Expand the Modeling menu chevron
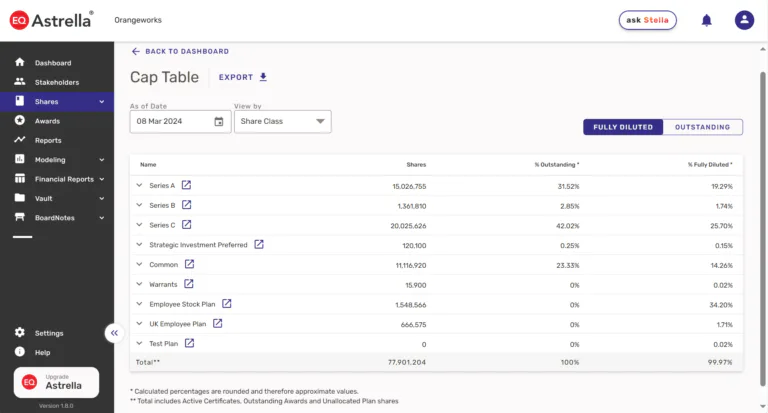This screenshot has height=413, width=768. [102, 160]
